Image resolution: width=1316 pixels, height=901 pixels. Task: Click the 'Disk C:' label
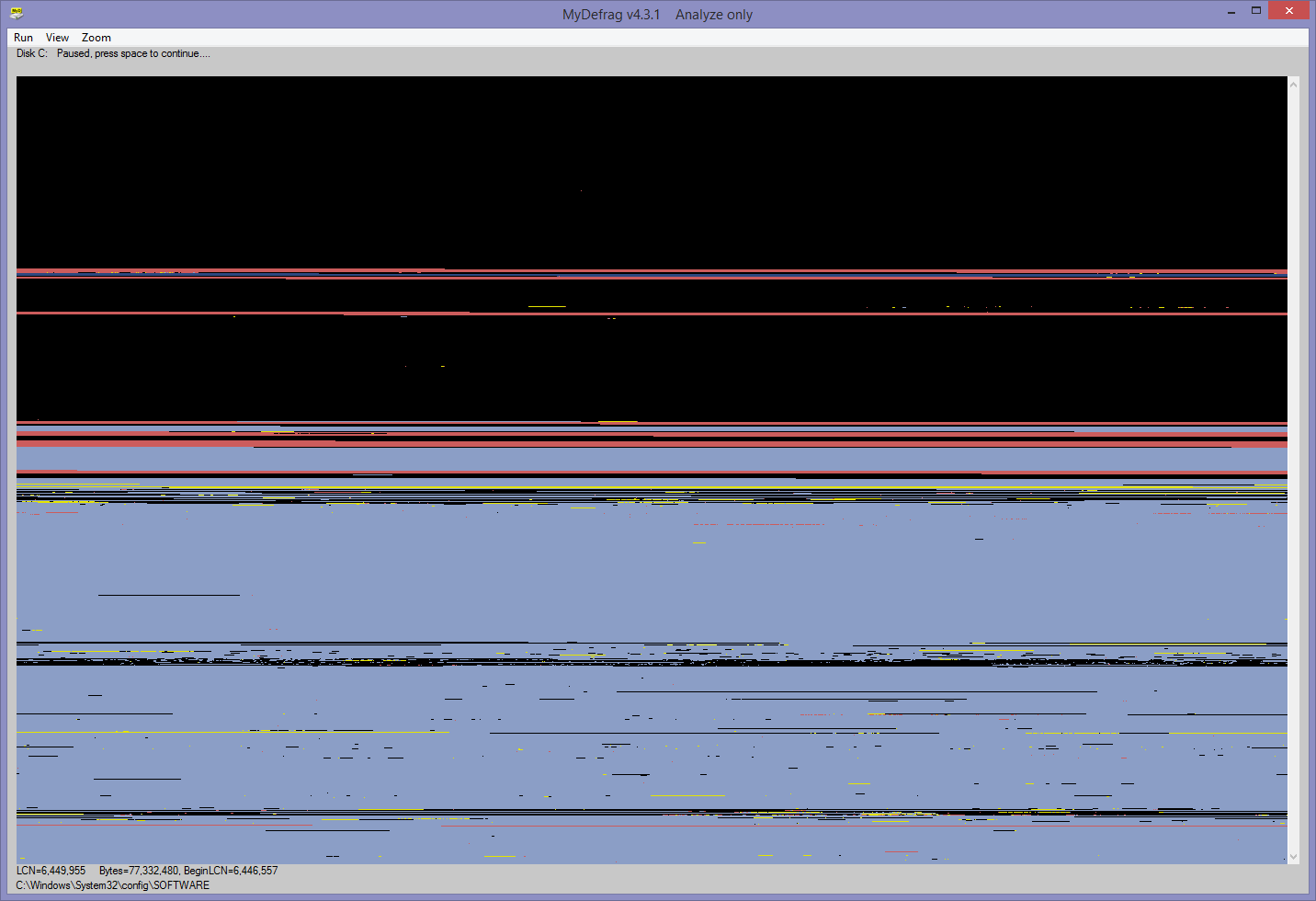tap(31, 53)
